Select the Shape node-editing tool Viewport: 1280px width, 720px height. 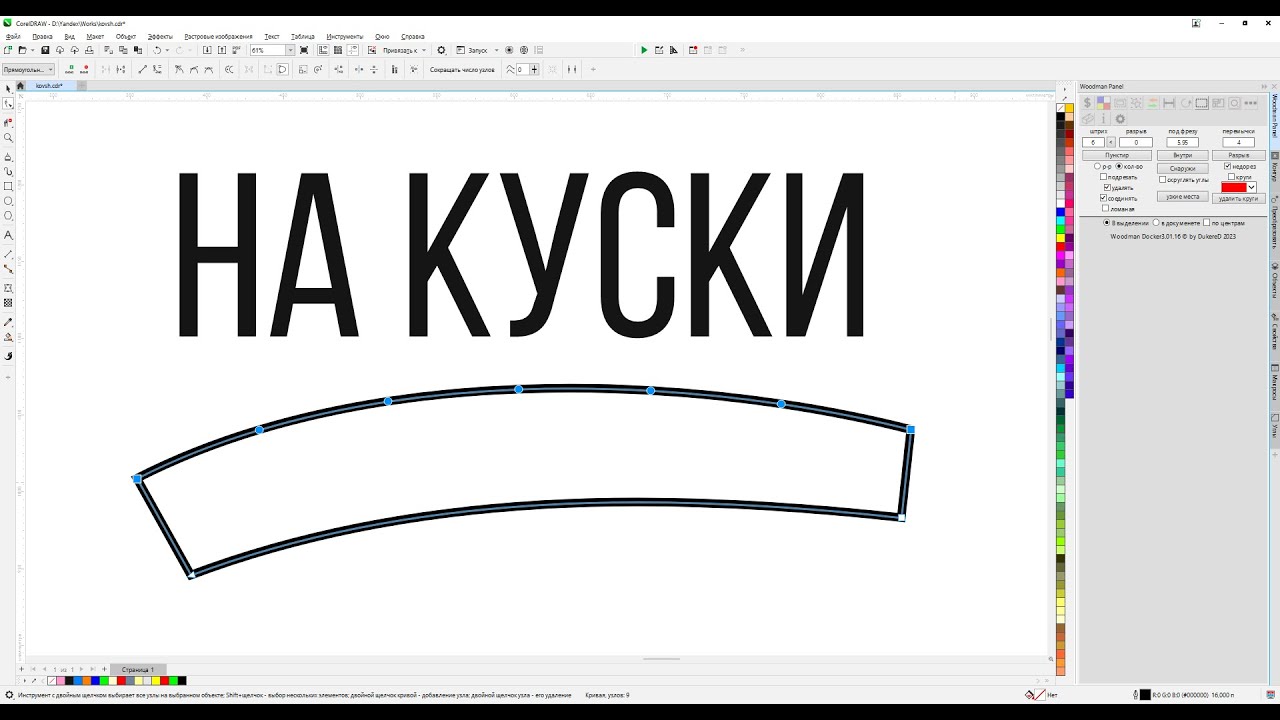(9, 103)
